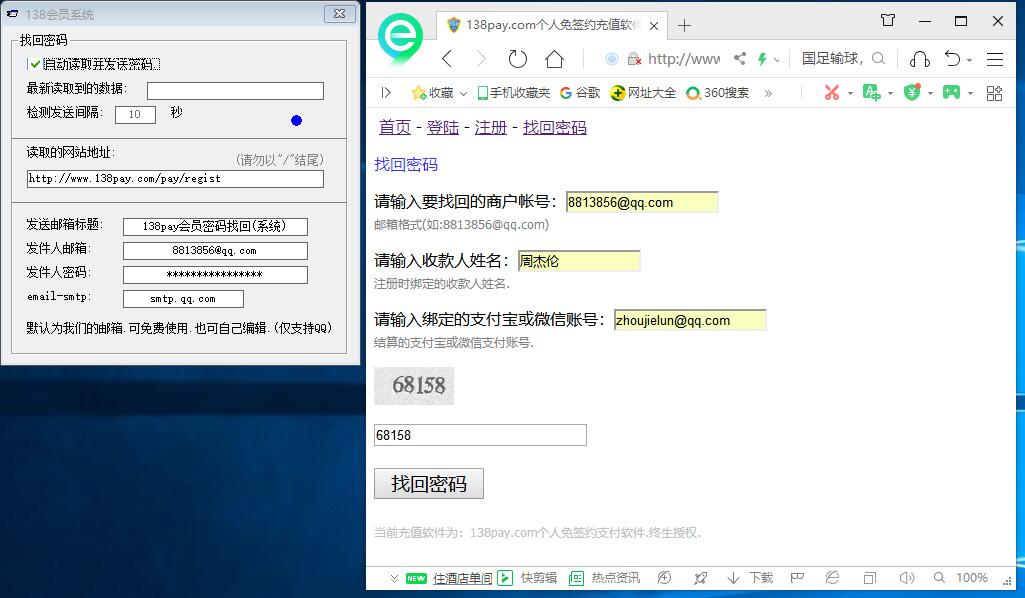
Task: Click the window tile icon in the status bar
Action: pos(869,578)
